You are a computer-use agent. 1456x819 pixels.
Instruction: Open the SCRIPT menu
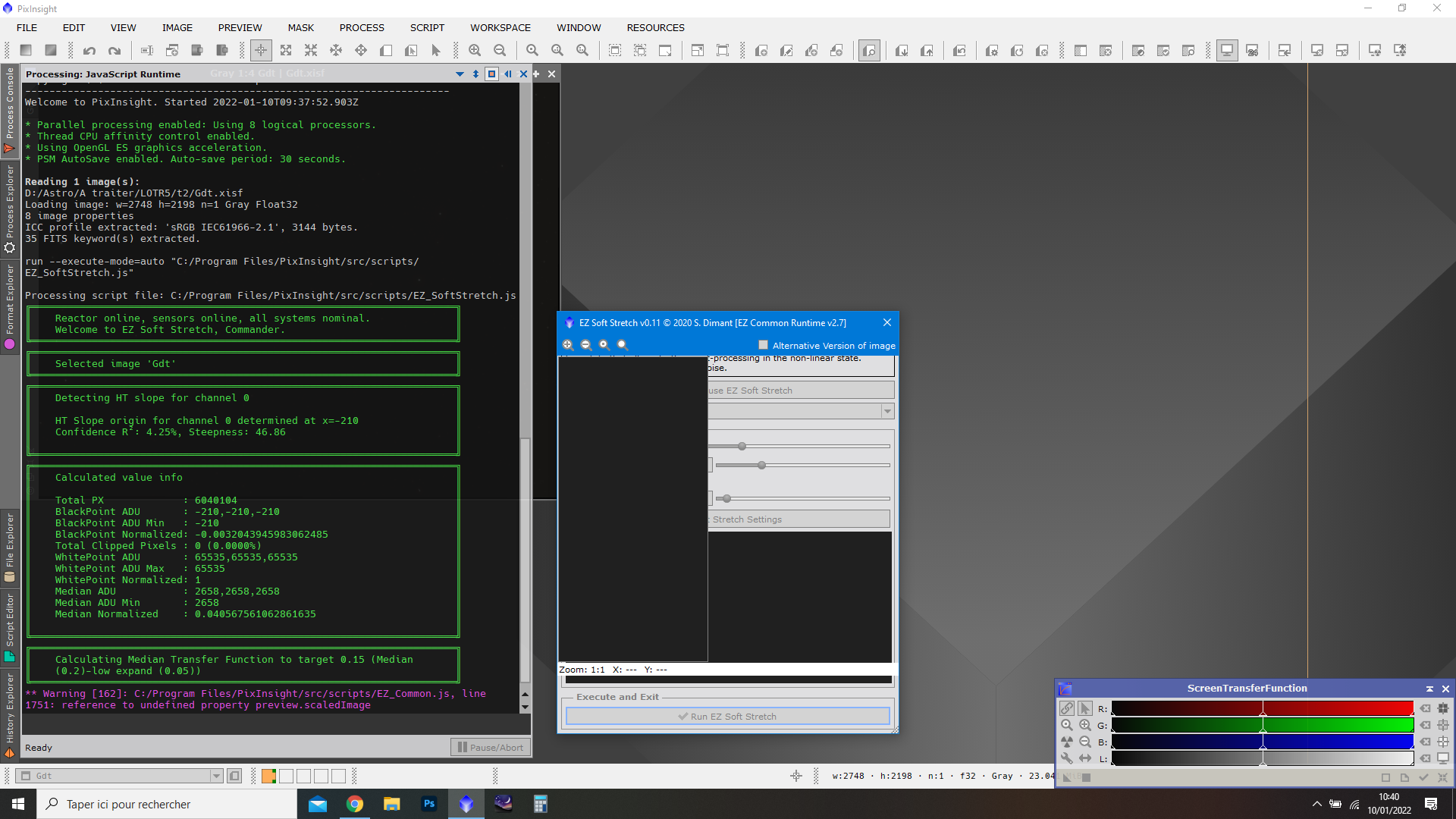[x=427, y=27]
